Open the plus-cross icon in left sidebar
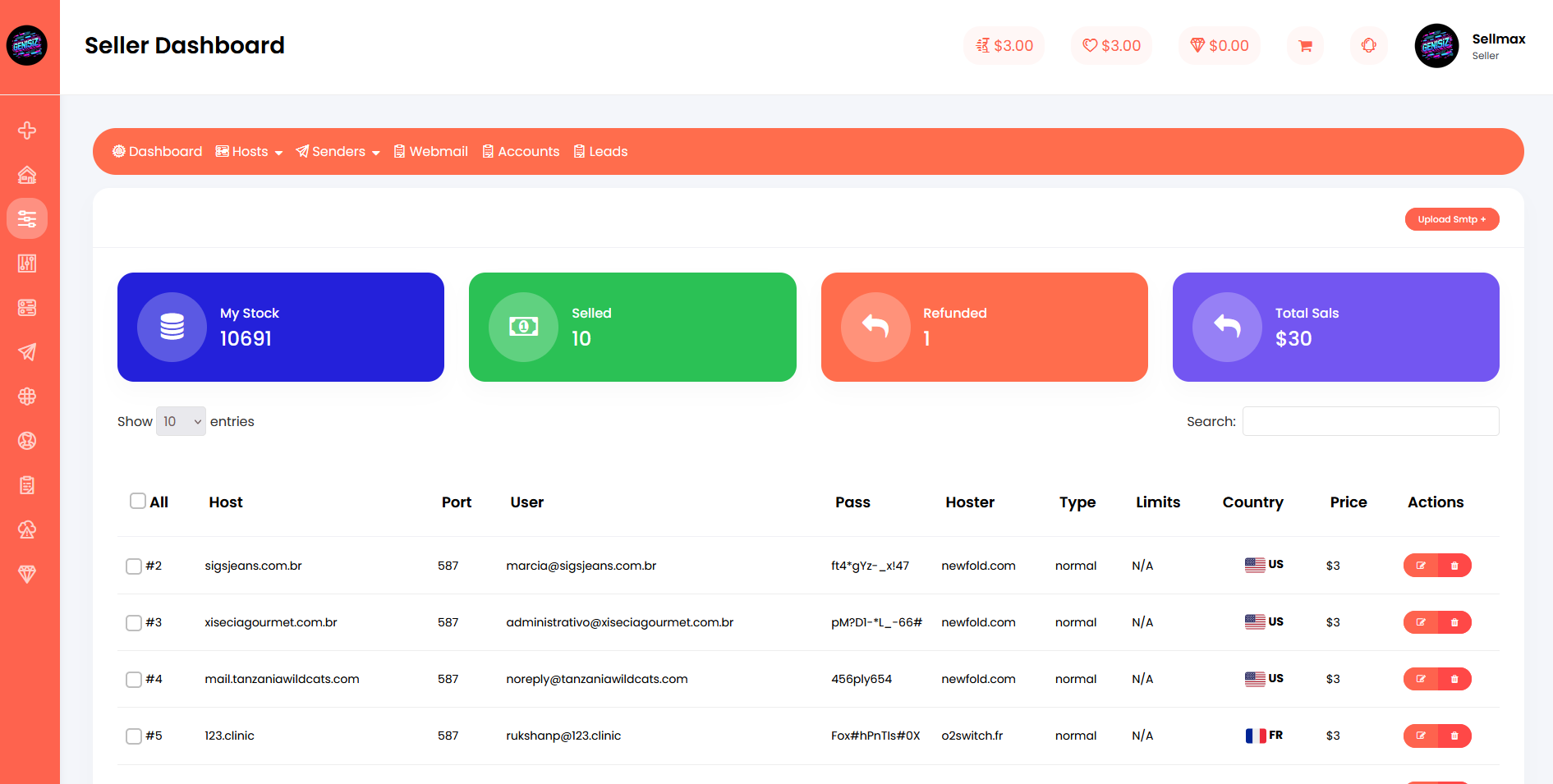The image size is (1553, 784). coord(27,131)
